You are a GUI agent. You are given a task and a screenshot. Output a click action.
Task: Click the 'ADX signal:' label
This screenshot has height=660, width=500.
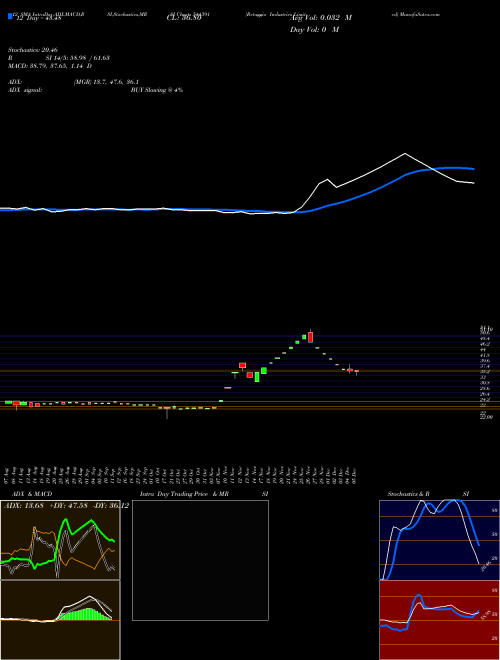click(x=24, y=90)
